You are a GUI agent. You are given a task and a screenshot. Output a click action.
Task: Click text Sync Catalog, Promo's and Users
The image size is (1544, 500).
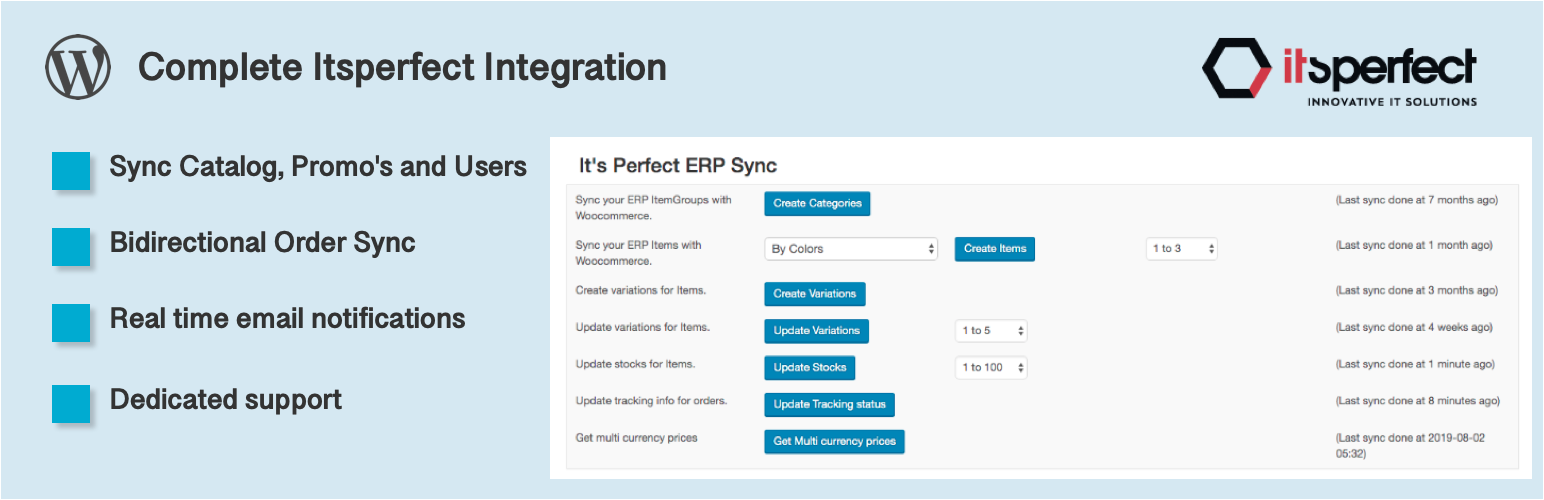(318, 167)
